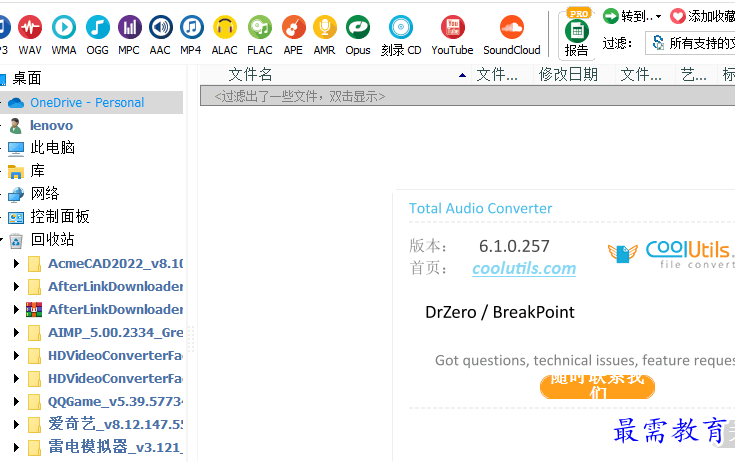The width and height of the screenshot is (735, 462).
Task: Expand the first AfterLinkDownloader folder
Action: pos(16,286)
